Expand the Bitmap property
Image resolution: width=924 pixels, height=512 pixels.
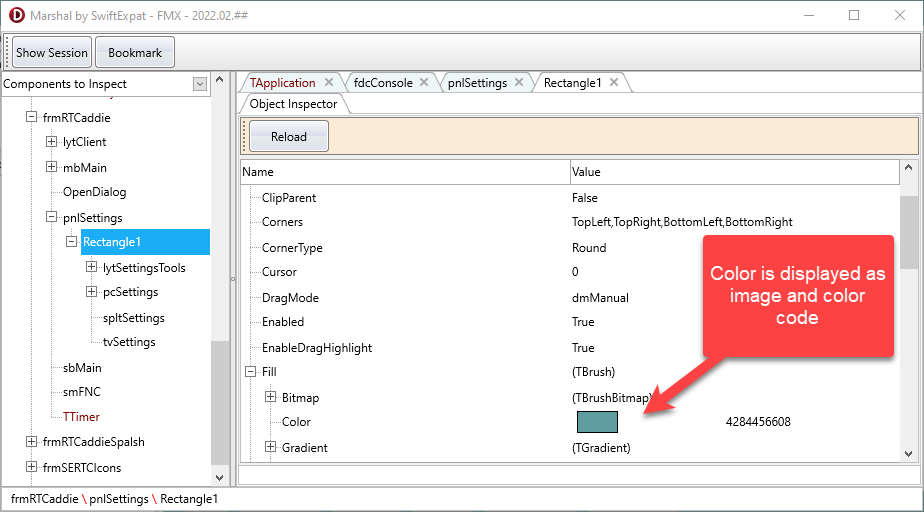[x=270, y=397]
